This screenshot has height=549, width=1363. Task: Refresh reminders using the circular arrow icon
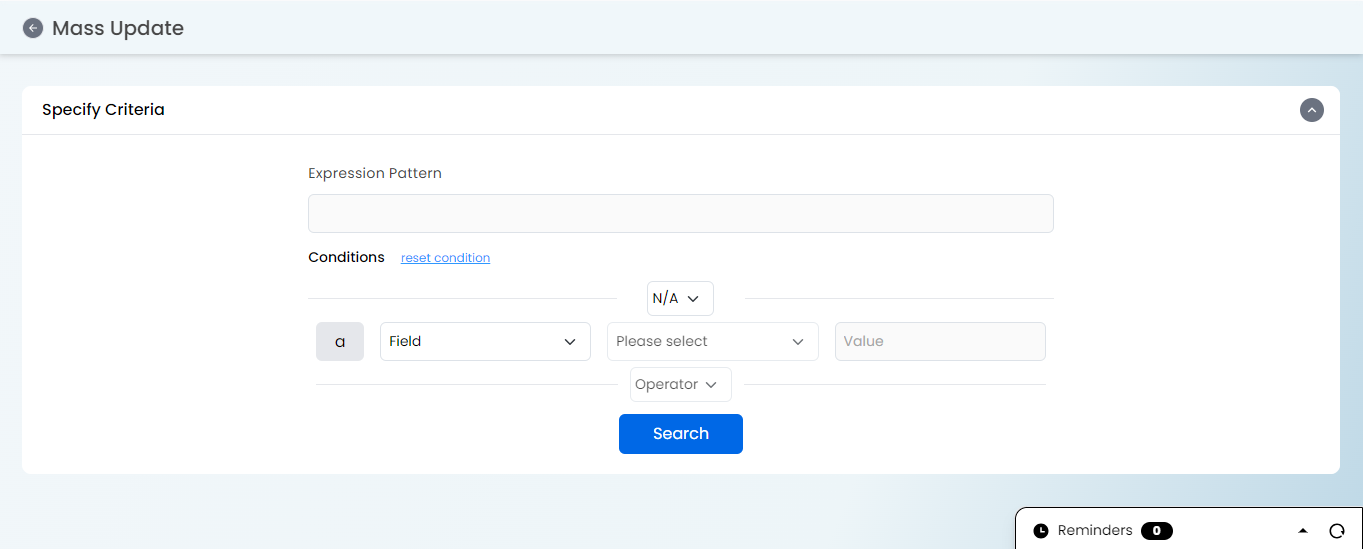1337,531
